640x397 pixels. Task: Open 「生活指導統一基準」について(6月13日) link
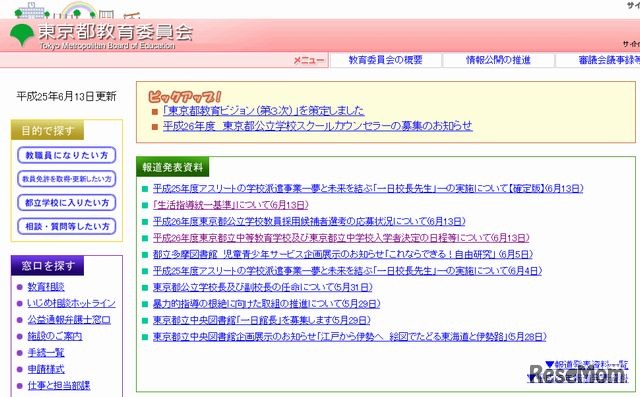(x=230, y=205)
